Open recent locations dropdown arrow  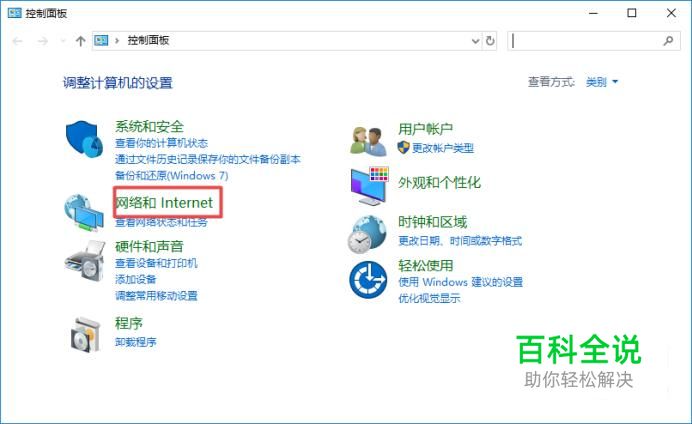click(x=63, y=41)
